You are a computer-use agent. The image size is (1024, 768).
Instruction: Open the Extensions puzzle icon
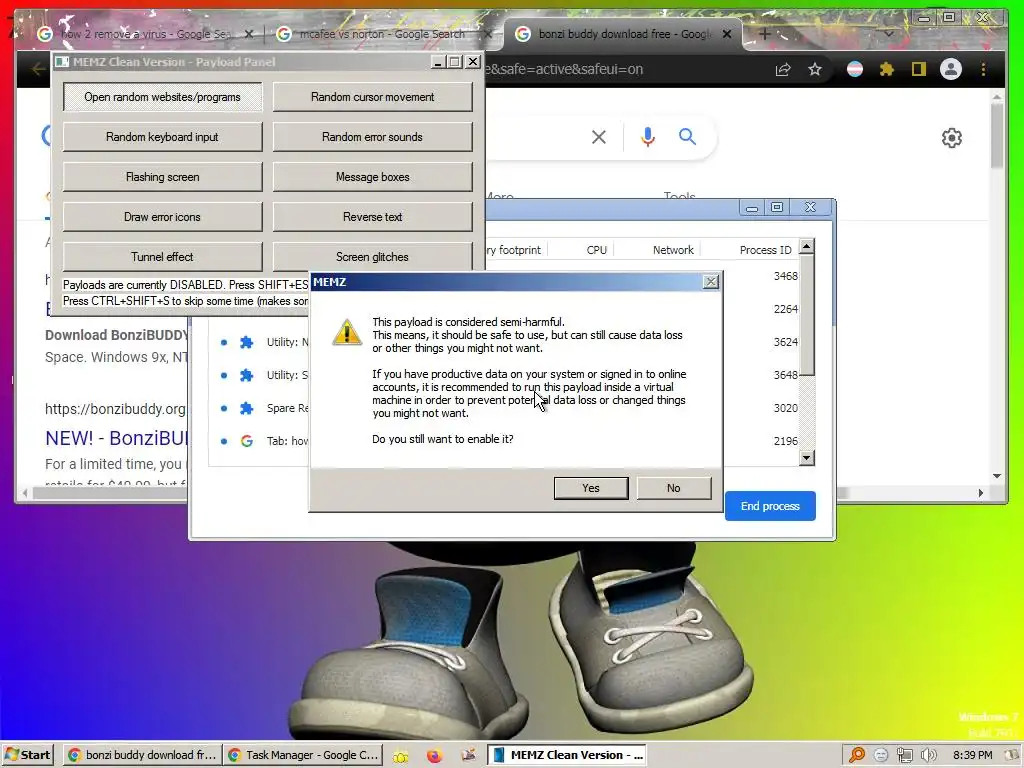click(x=886, y=69)
